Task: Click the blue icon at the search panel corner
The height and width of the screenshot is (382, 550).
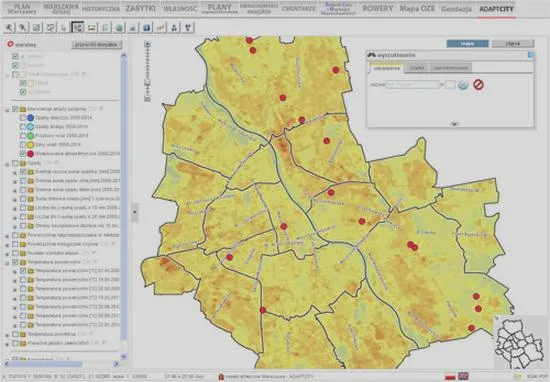Action: (531, 54)
